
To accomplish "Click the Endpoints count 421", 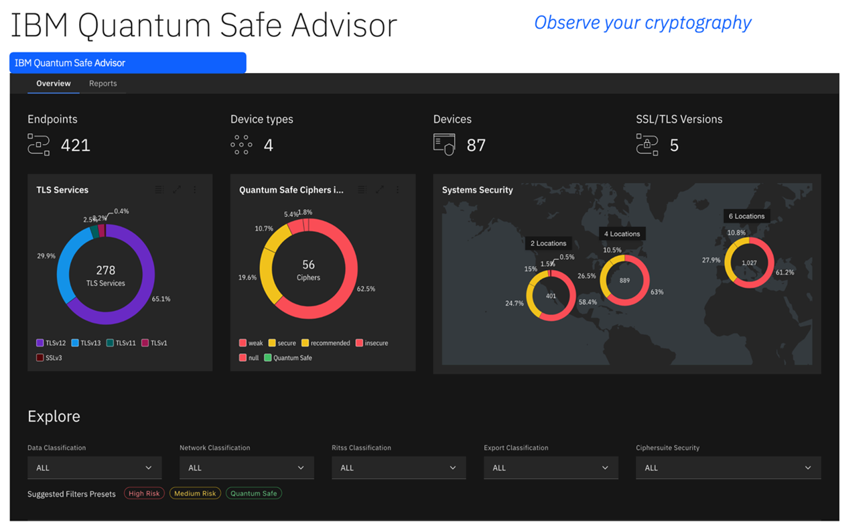I will 76,145.
